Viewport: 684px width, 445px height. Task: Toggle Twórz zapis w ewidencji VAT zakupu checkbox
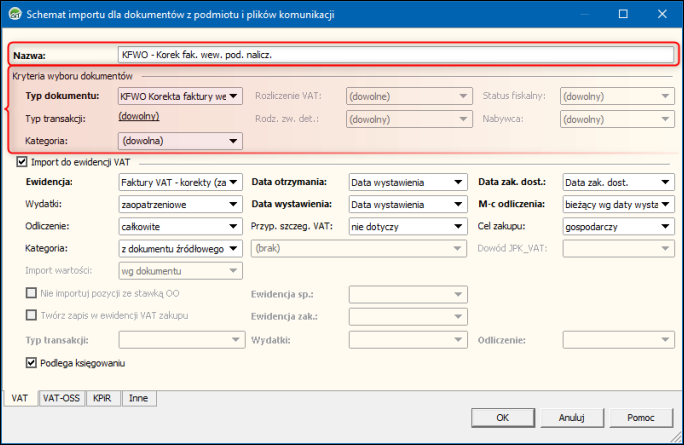31,315
